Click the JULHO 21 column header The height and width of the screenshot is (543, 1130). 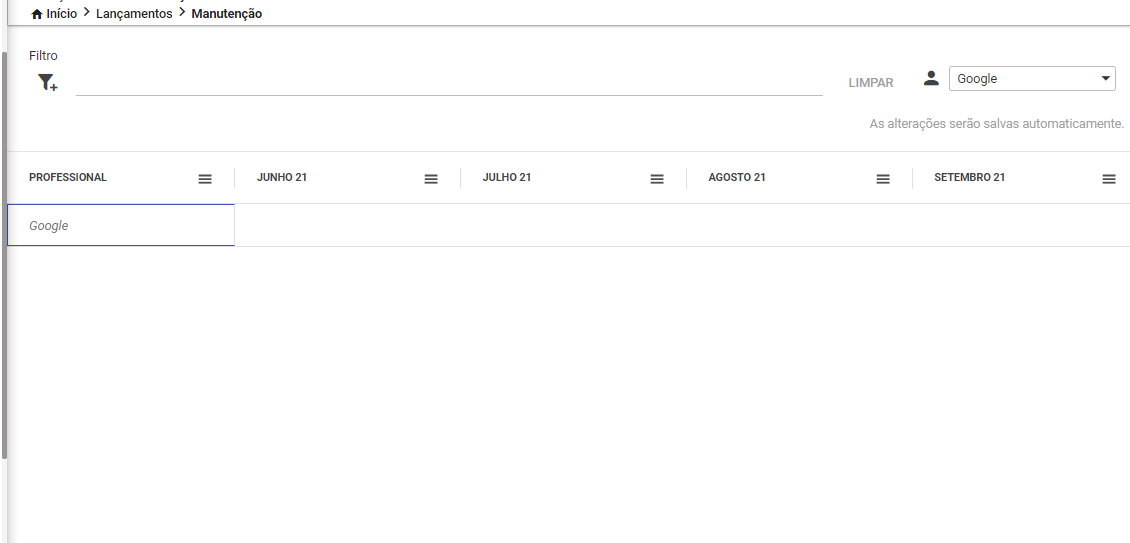[x=507, y=177]
